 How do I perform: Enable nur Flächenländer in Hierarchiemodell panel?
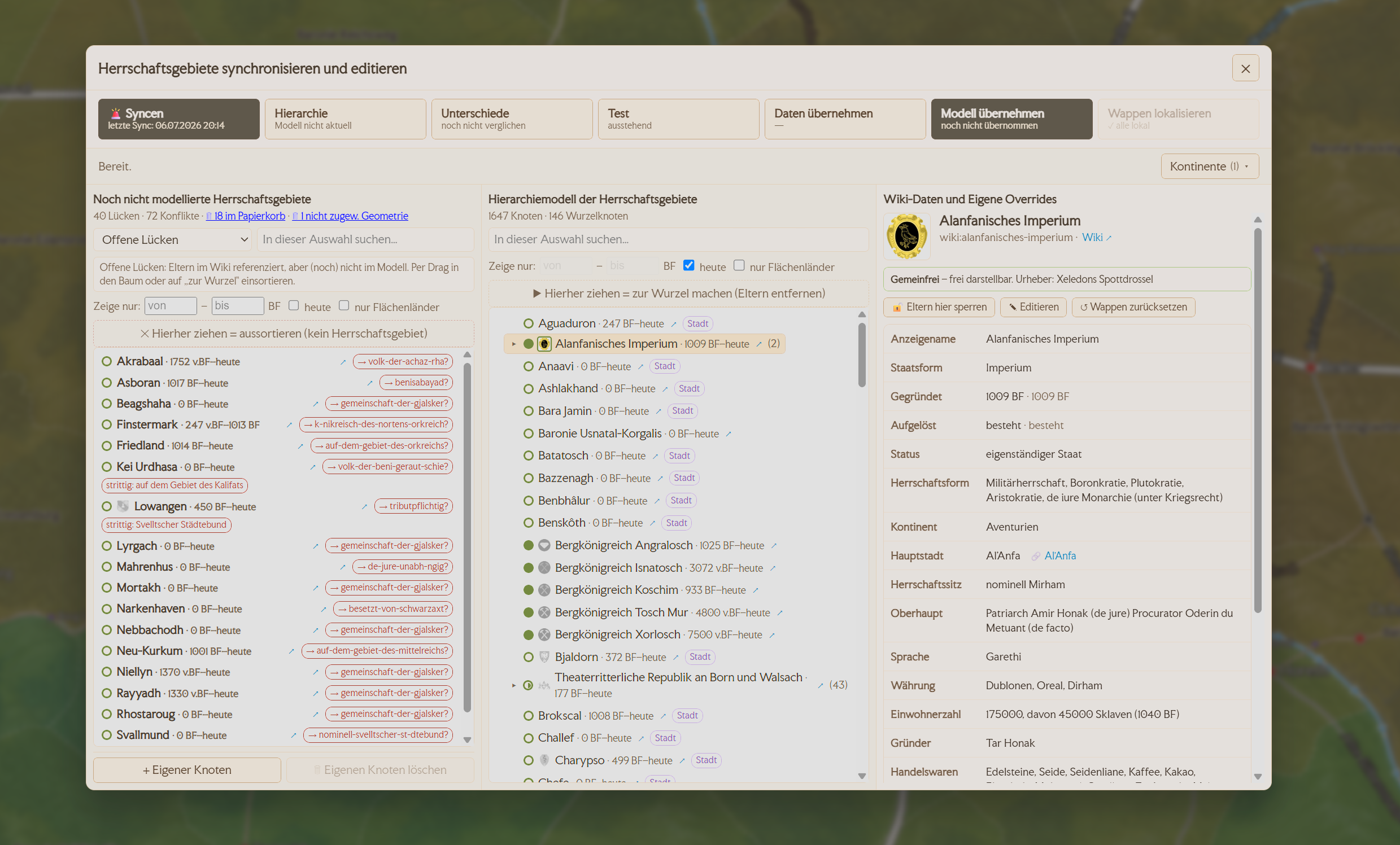[x=739, y=265]
